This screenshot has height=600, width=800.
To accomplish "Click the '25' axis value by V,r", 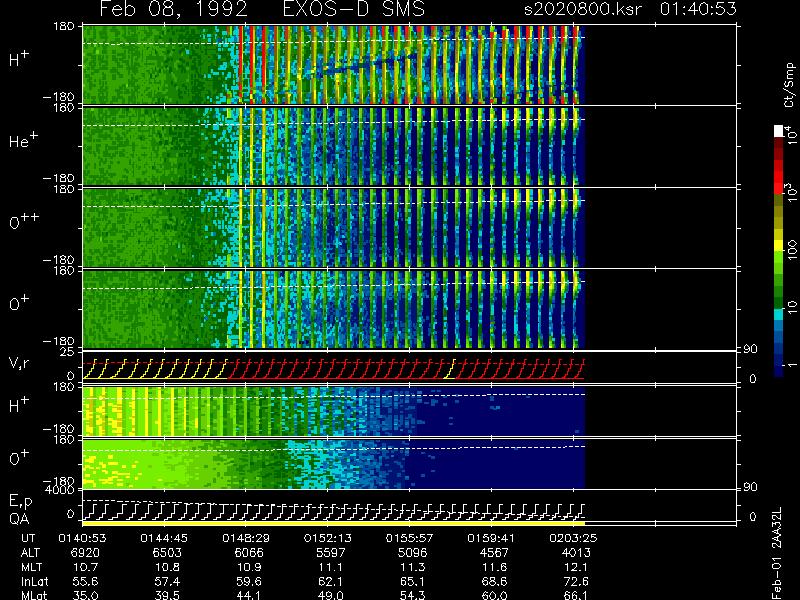I will [69, 352].
